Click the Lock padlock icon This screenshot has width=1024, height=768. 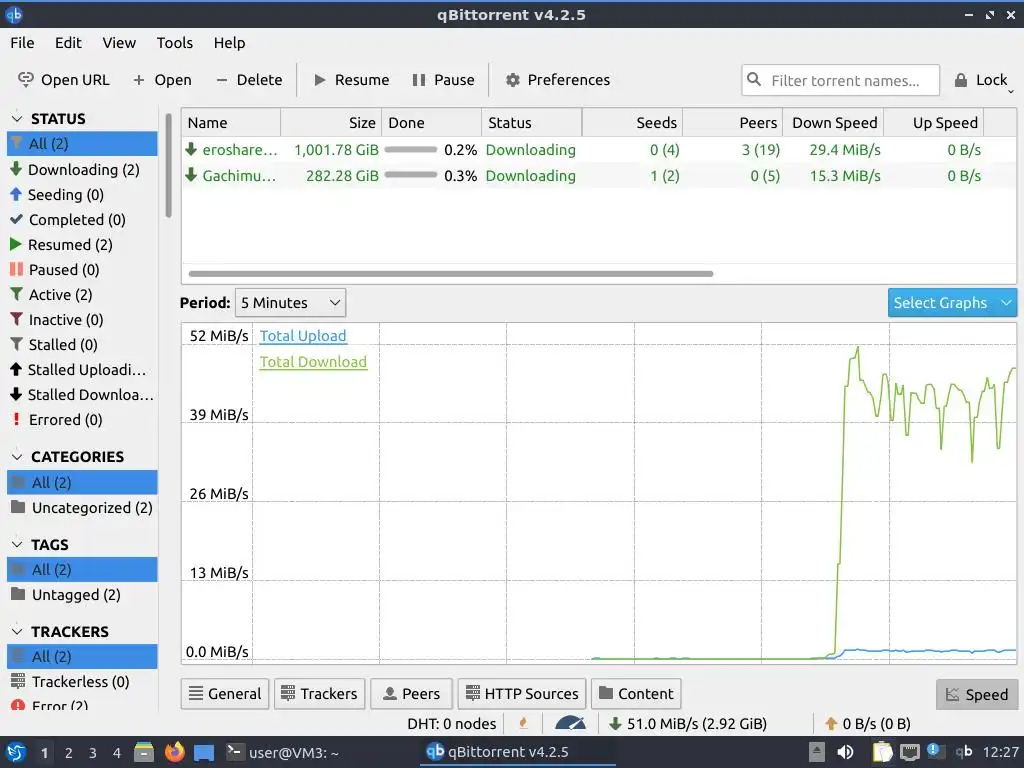tap(961, 80)
